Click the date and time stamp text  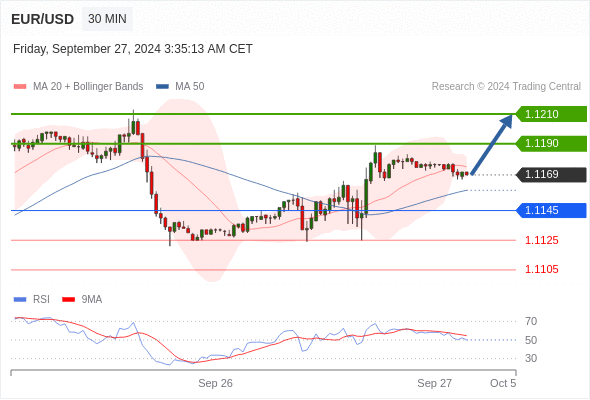(x=133, y=49)
